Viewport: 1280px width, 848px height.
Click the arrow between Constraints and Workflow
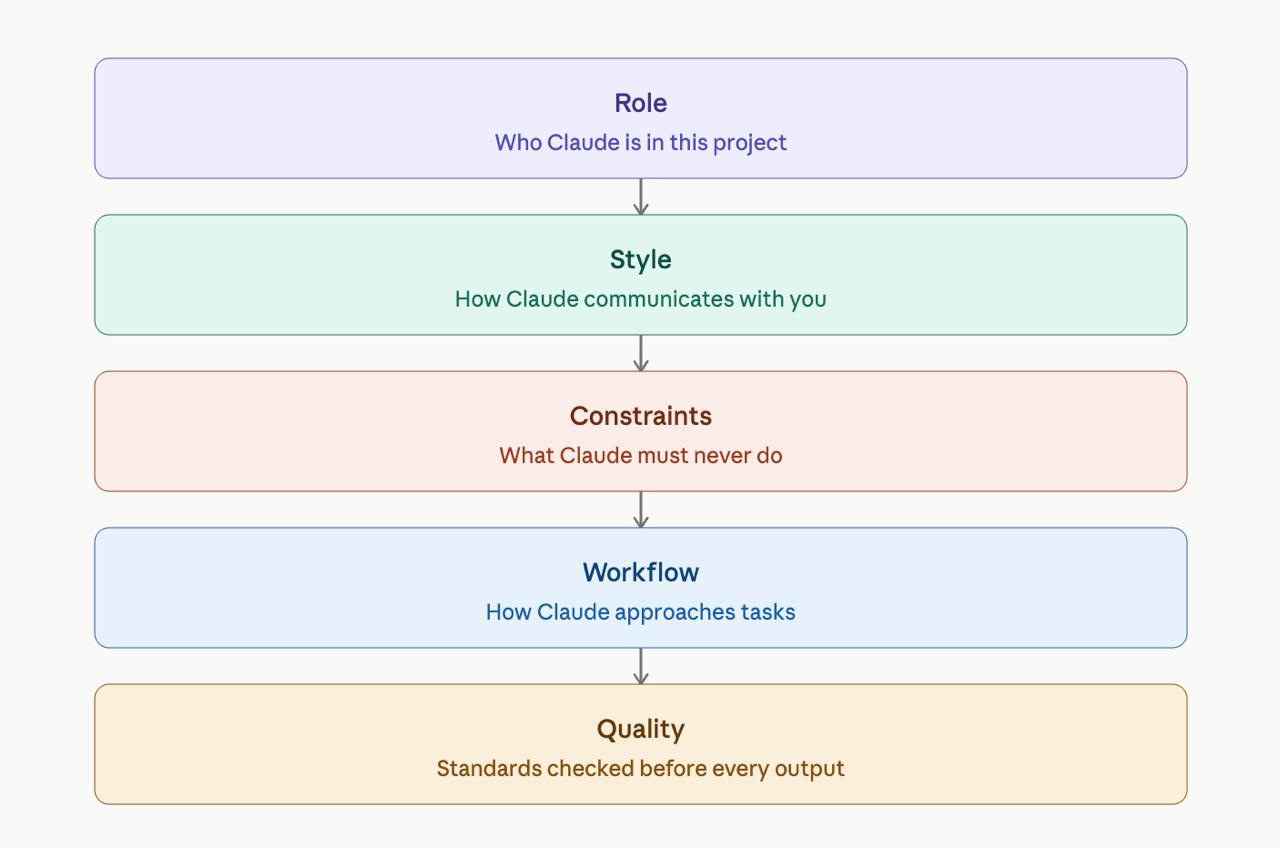tap(641, 510)
